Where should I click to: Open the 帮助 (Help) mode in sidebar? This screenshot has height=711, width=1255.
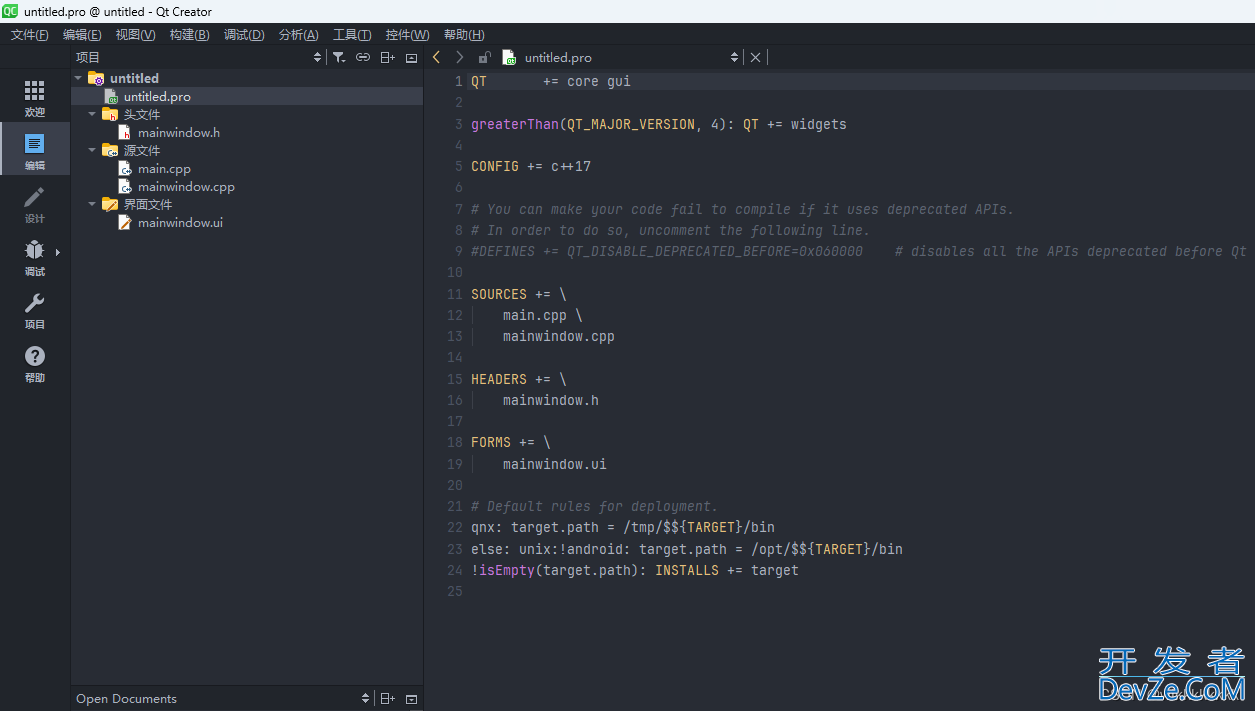pos(35,363)
